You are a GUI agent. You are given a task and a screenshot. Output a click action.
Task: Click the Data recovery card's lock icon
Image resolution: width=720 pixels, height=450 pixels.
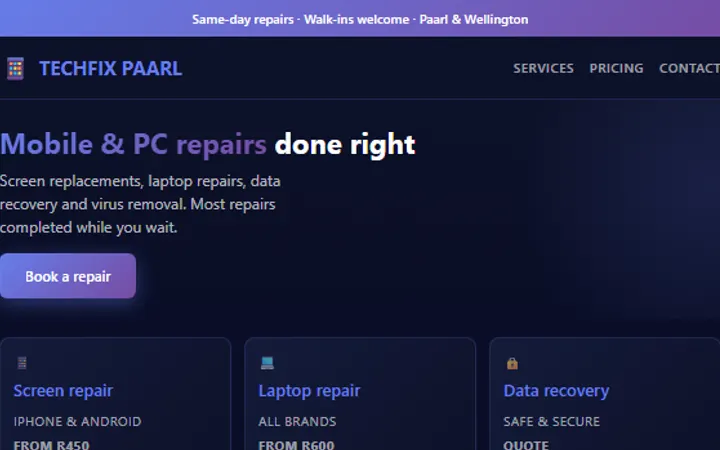(512, 363)
